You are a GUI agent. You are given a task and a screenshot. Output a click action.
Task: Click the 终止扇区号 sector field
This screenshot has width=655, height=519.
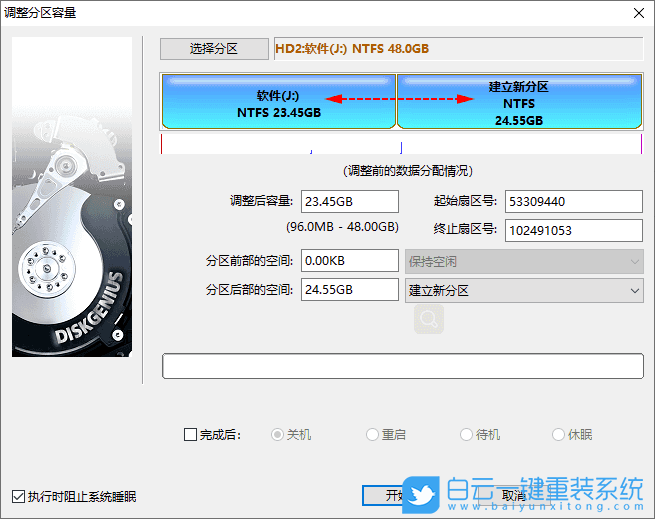click(x=573, y=231)
